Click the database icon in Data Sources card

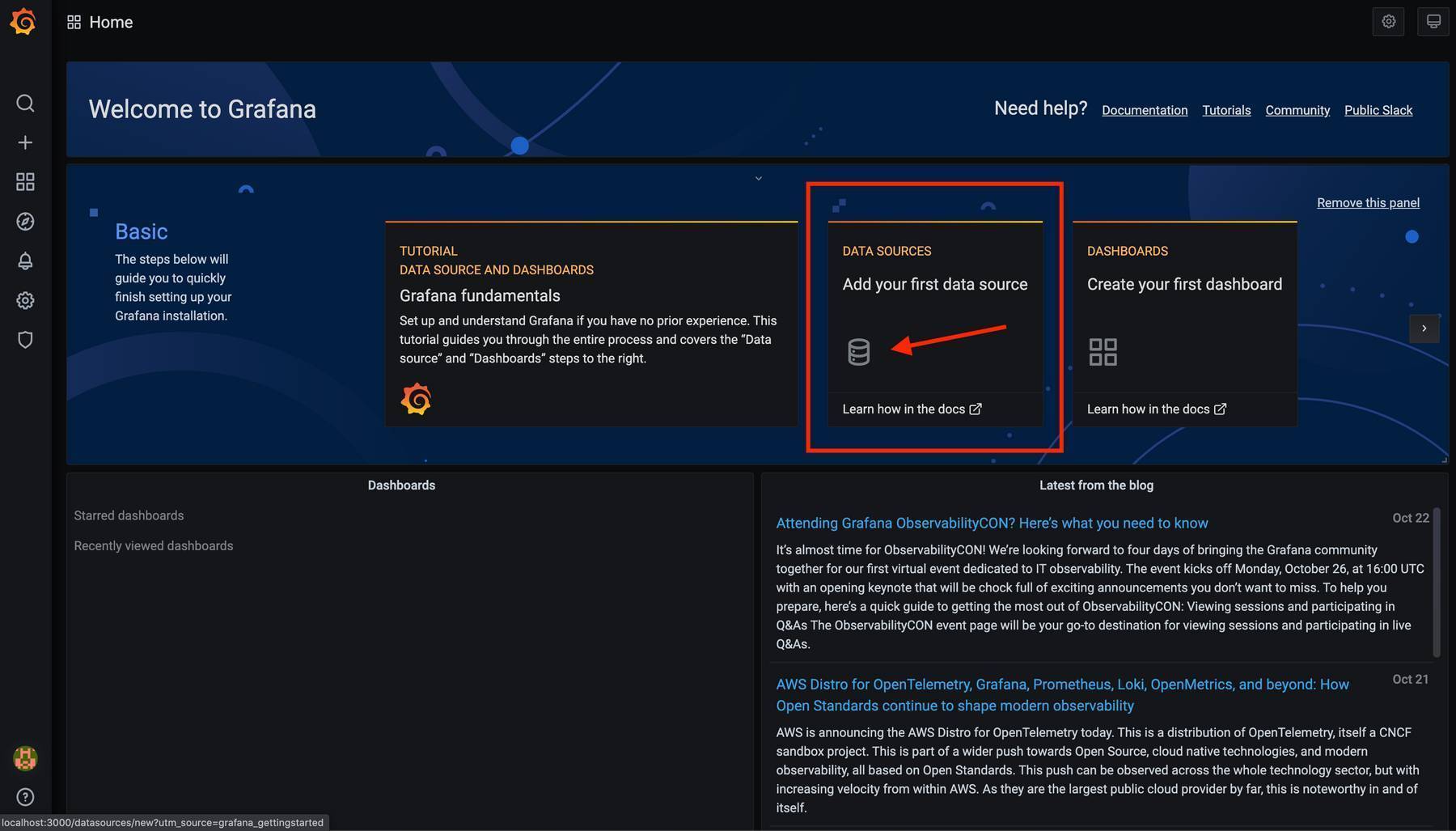tap(858, 352)
